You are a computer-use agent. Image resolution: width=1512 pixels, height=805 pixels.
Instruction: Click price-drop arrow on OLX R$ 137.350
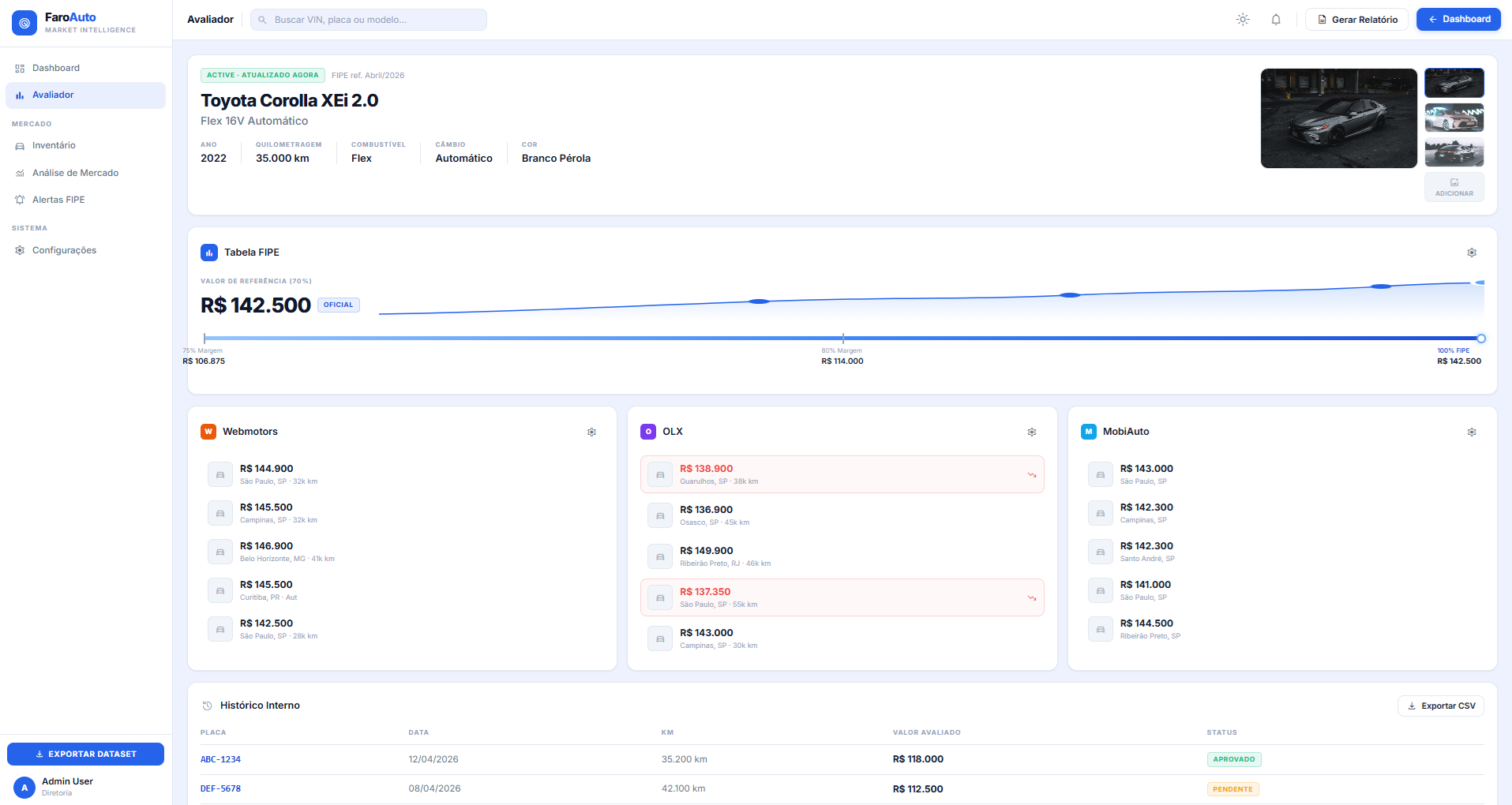click(x=1031, y=598)
